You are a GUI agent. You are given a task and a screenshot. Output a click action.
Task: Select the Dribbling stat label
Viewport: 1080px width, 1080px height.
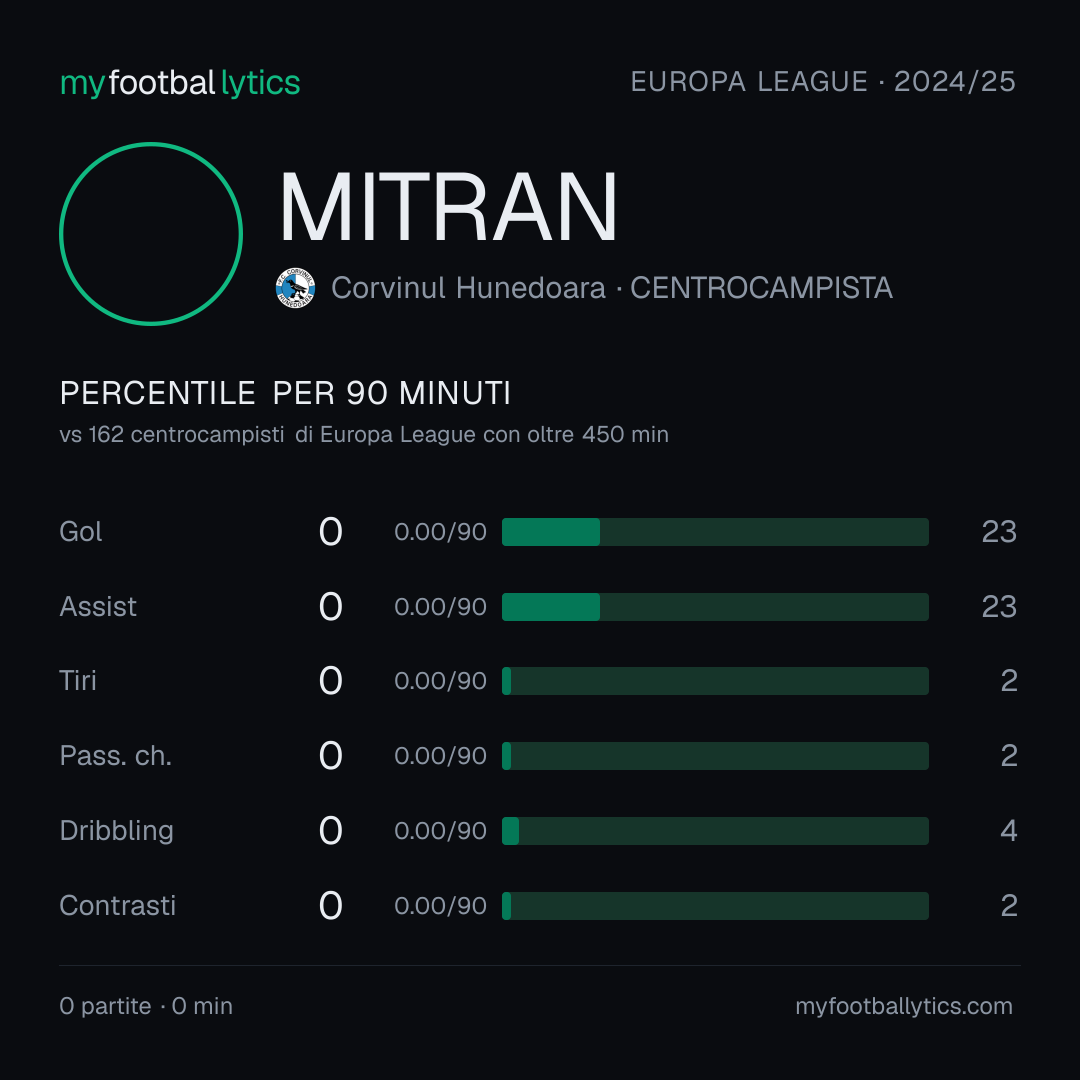pyautogui.click(x=116, y=831)
